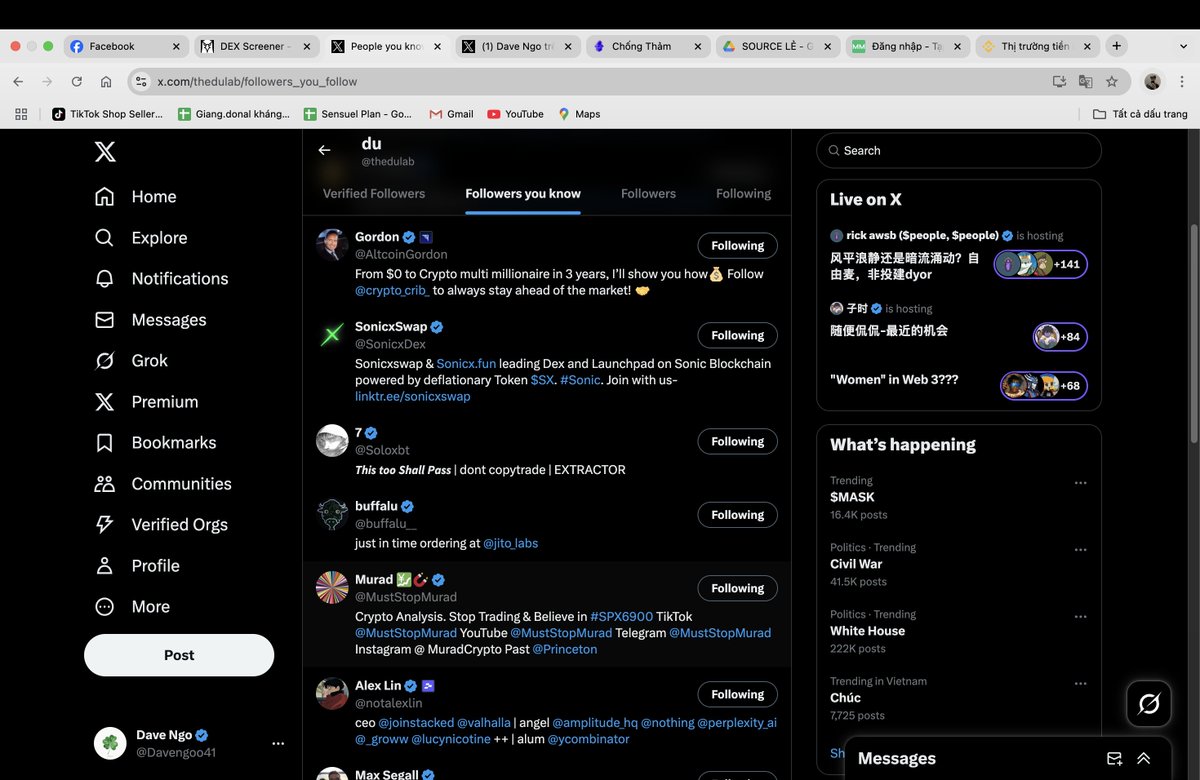Switch to the Verified Followers tab
The width and height of the screenshot is (1200, 780).
tap(372, 193)
